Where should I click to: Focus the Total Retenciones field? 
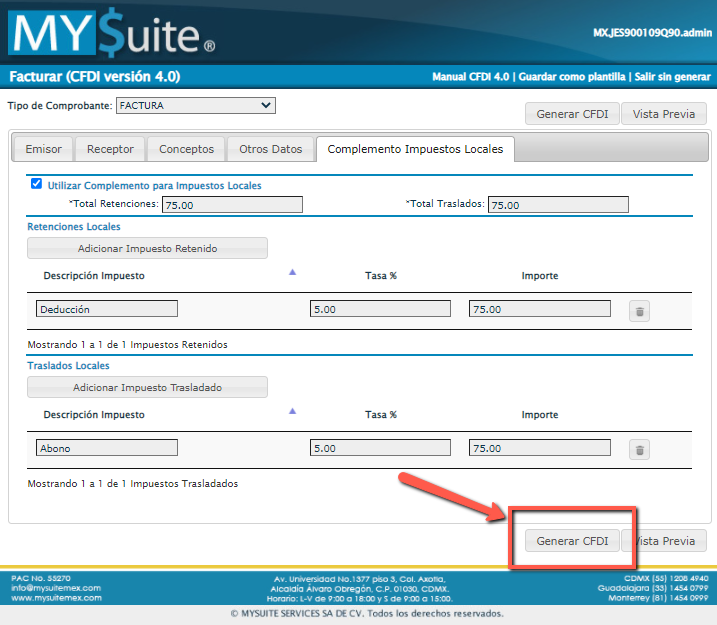pyautogui.click(x=232, y=205)
